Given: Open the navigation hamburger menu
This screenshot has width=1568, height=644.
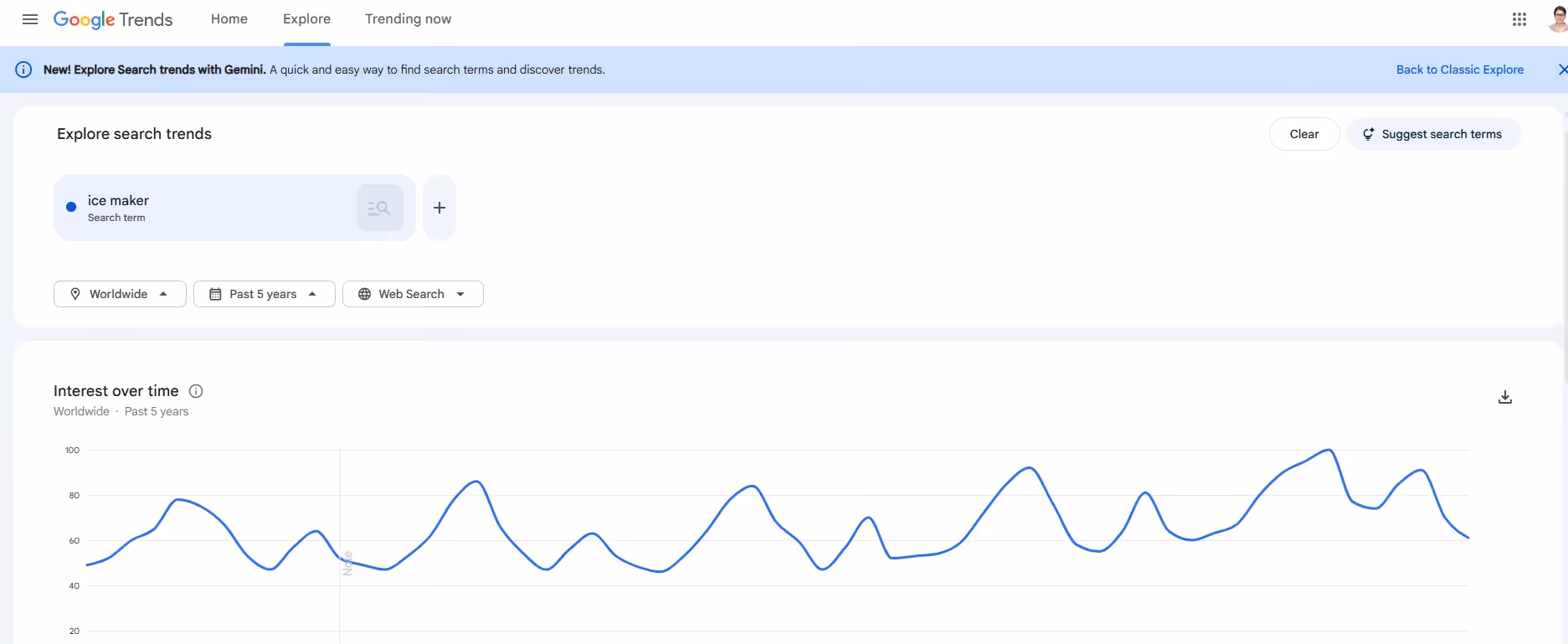Looking at the screenshot, I should tap(30, 18).
